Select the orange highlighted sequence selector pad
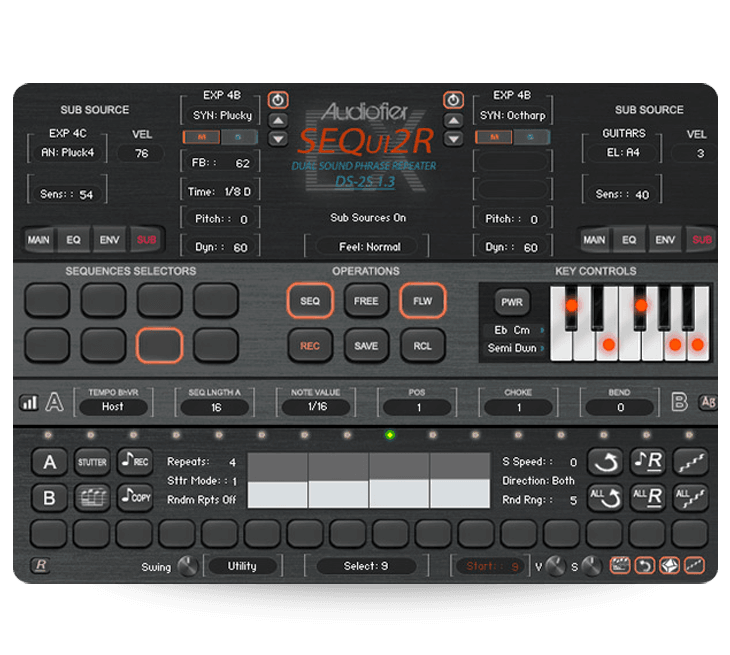Viewport: 730px width, 655px height. tap(159, 345)
